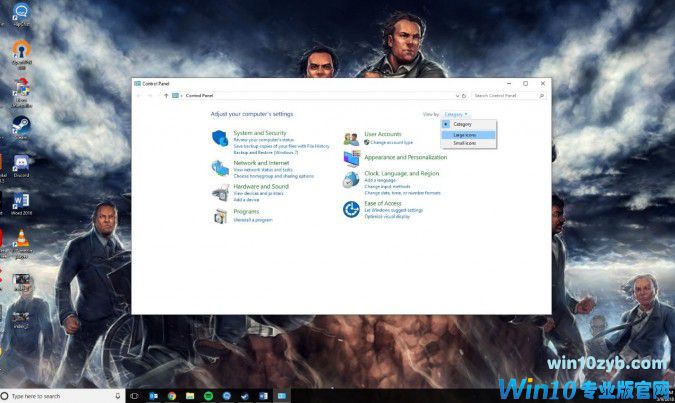Open the User Accounts icon
The height and width of the screenshot is (403, 675).
pos(351,138)
